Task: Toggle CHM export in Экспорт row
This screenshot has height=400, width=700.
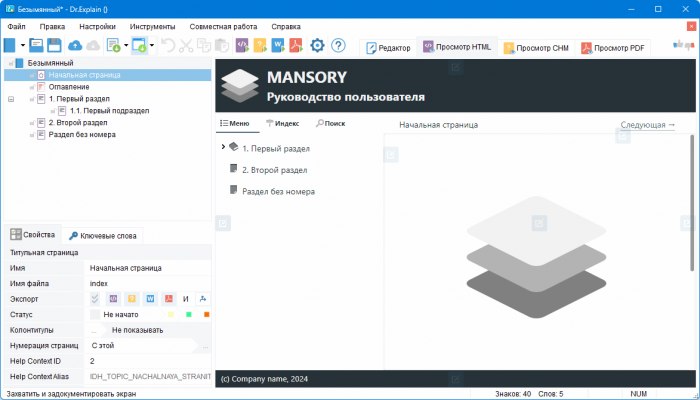Action: pyautogui.click(x=132, y=299)
